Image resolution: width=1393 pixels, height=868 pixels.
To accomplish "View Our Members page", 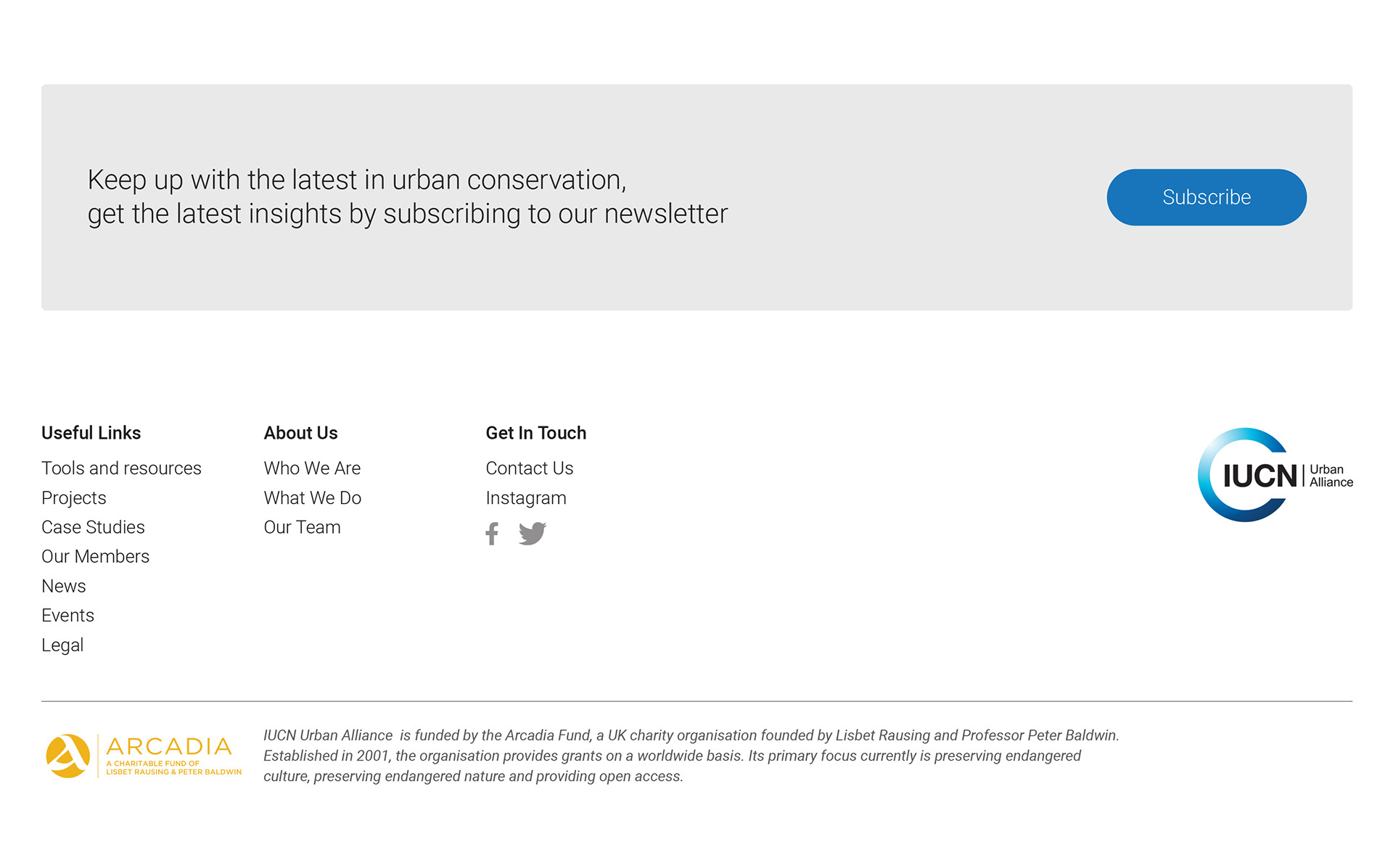I will tap(95, 556).
